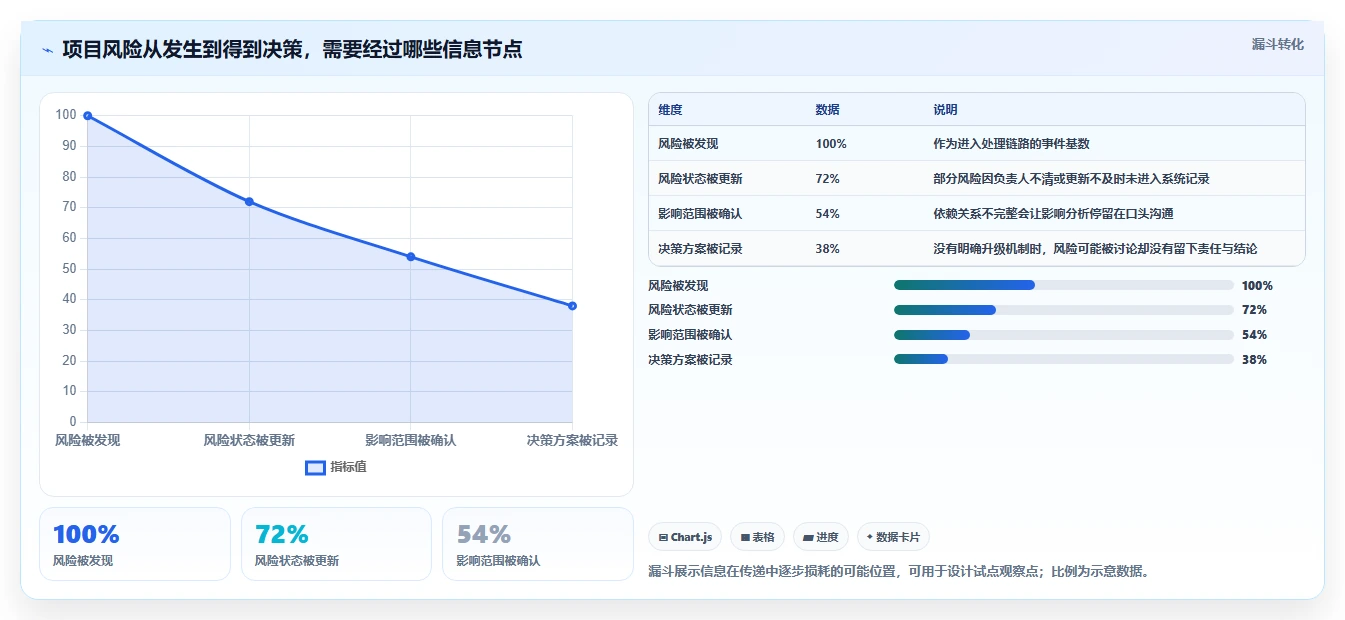Toggle the 指标值 legend item
The height and width of the screenshot is (620, 1345).
(336, 467)
